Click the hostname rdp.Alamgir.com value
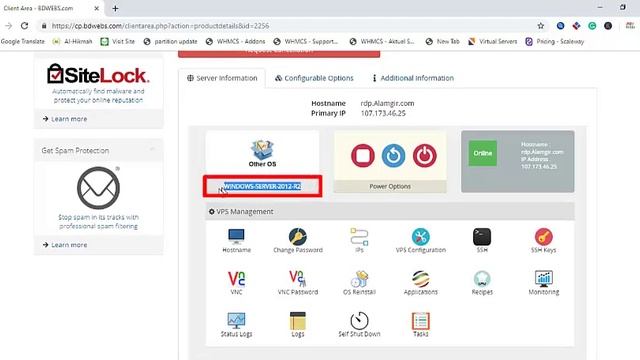 [x=387, y=103]
